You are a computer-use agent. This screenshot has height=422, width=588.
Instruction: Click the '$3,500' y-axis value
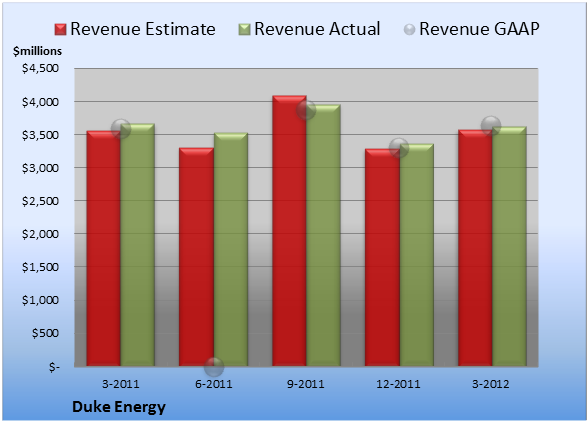(x=40, y=135)
